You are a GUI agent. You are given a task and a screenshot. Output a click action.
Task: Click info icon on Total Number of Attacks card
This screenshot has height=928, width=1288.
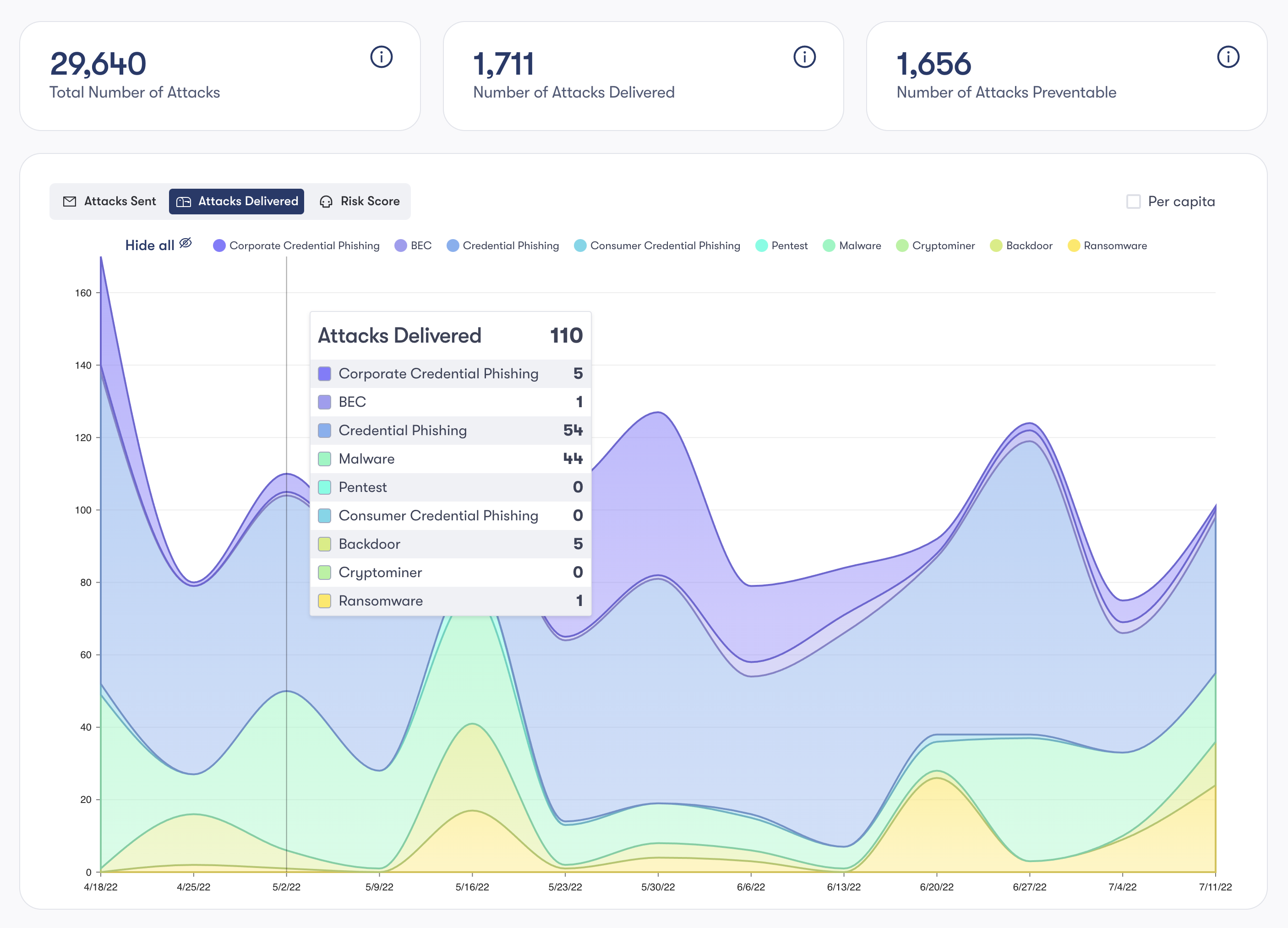[381, 57]
